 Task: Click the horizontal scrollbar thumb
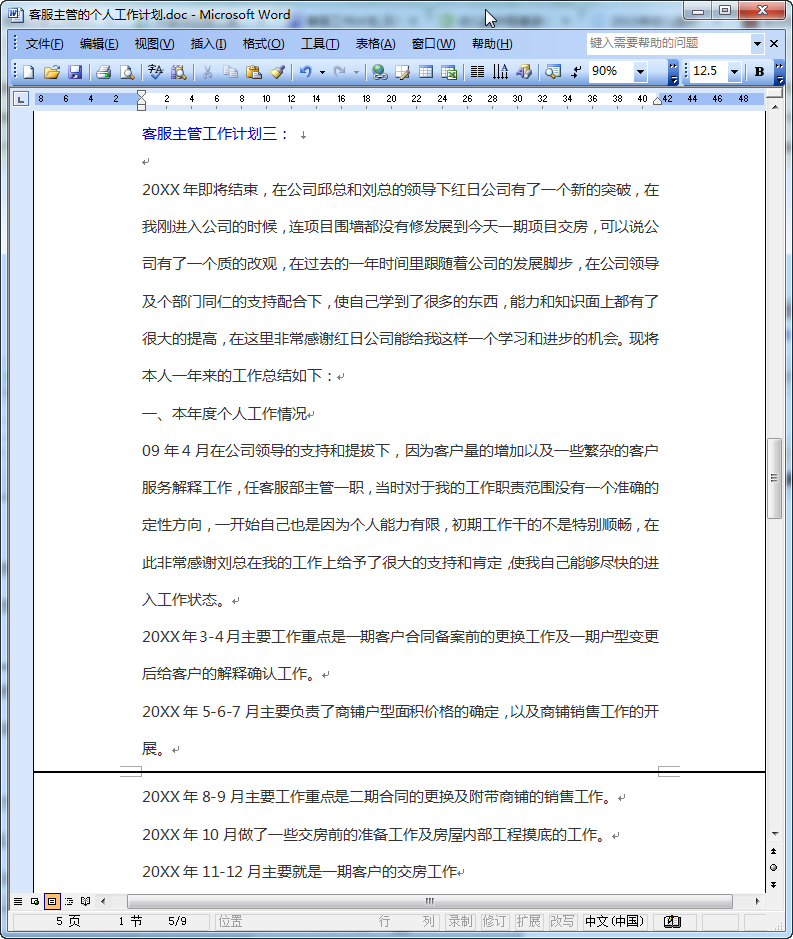click(x=429, y=901)
